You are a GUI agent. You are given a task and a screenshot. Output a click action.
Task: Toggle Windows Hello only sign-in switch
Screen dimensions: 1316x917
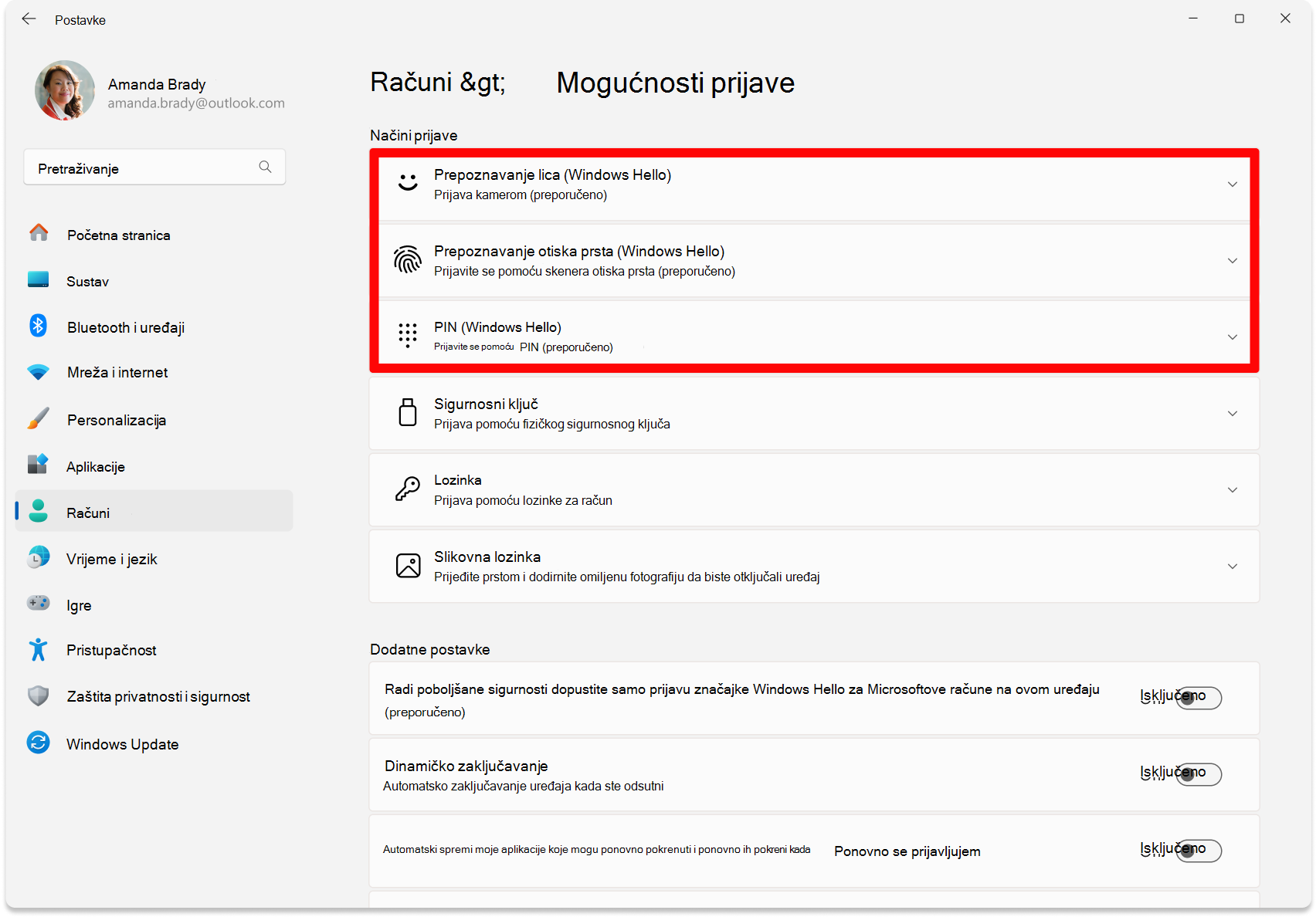pos(1199,698)
